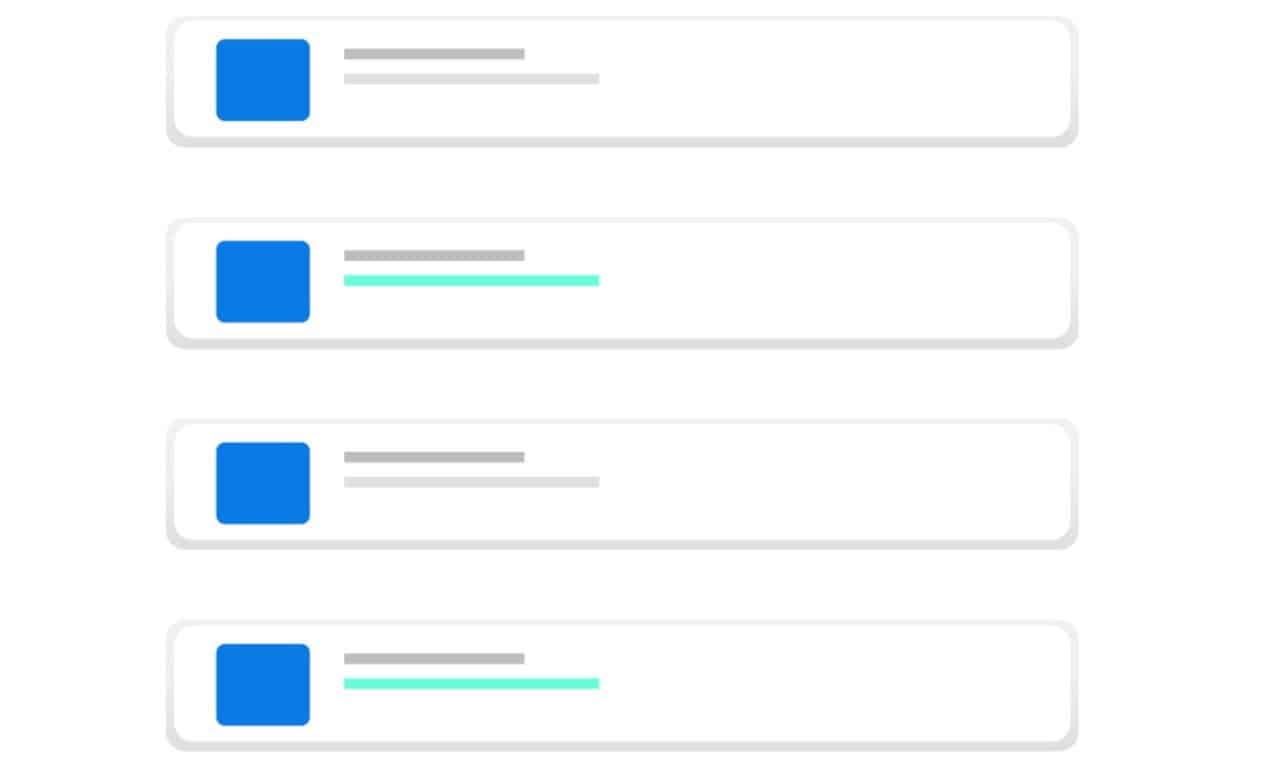Select the second card's blue square icon

click(x=262, y=281)
